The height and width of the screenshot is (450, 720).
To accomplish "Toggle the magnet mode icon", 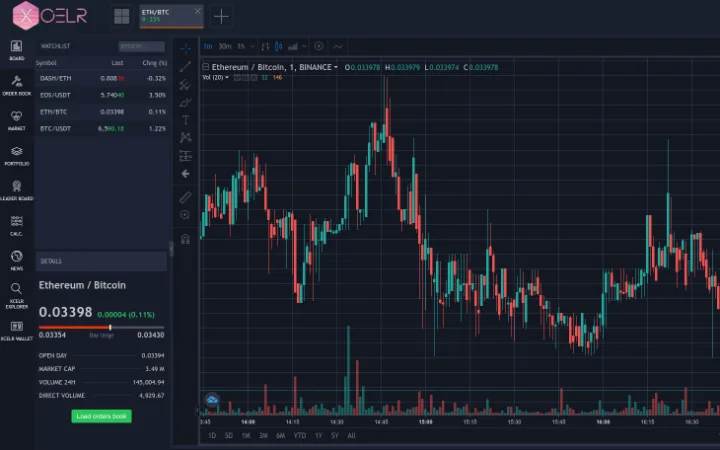I will click(x=186, y=239).
